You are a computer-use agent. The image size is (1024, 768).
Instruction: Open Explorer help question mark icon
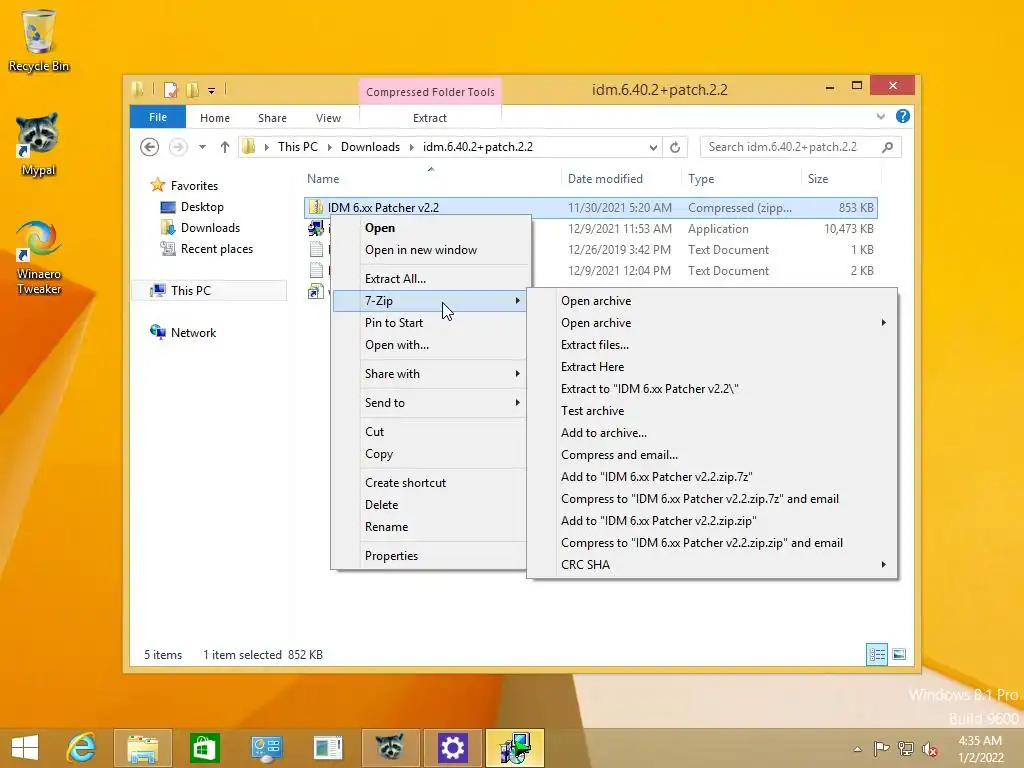pyautogui.click(x=903, y=116)
